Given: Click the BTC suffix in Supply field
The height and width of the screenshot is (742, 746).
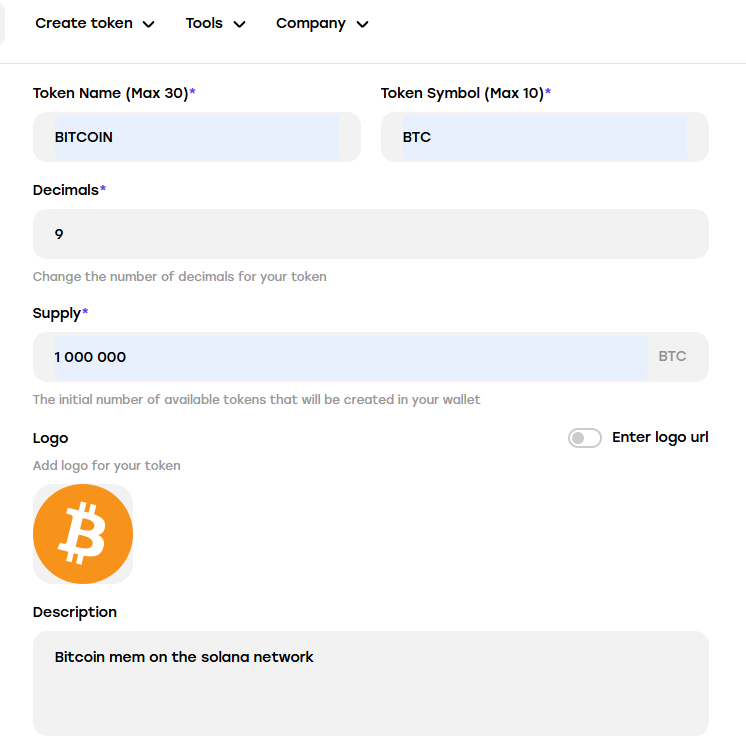Looking at the screenshot, I should (672, 356).
